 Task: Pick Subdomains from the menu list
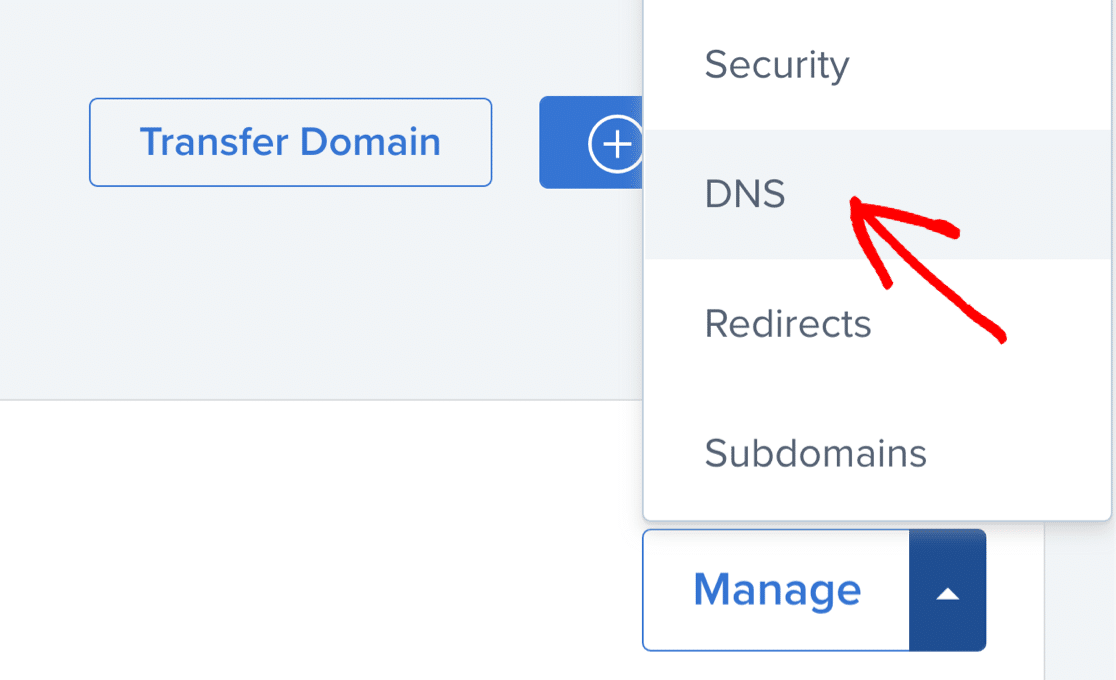click(x=815, y=453)
